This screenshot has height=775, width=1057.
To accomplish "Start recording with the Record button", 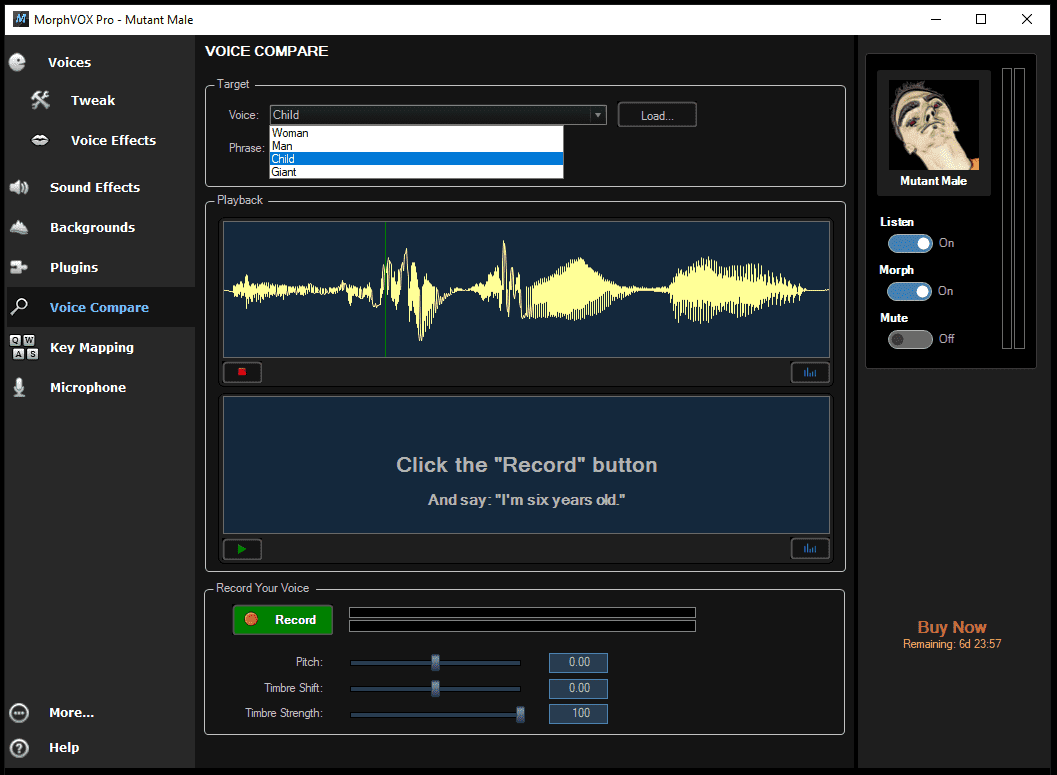I will (x=282, y=619).
